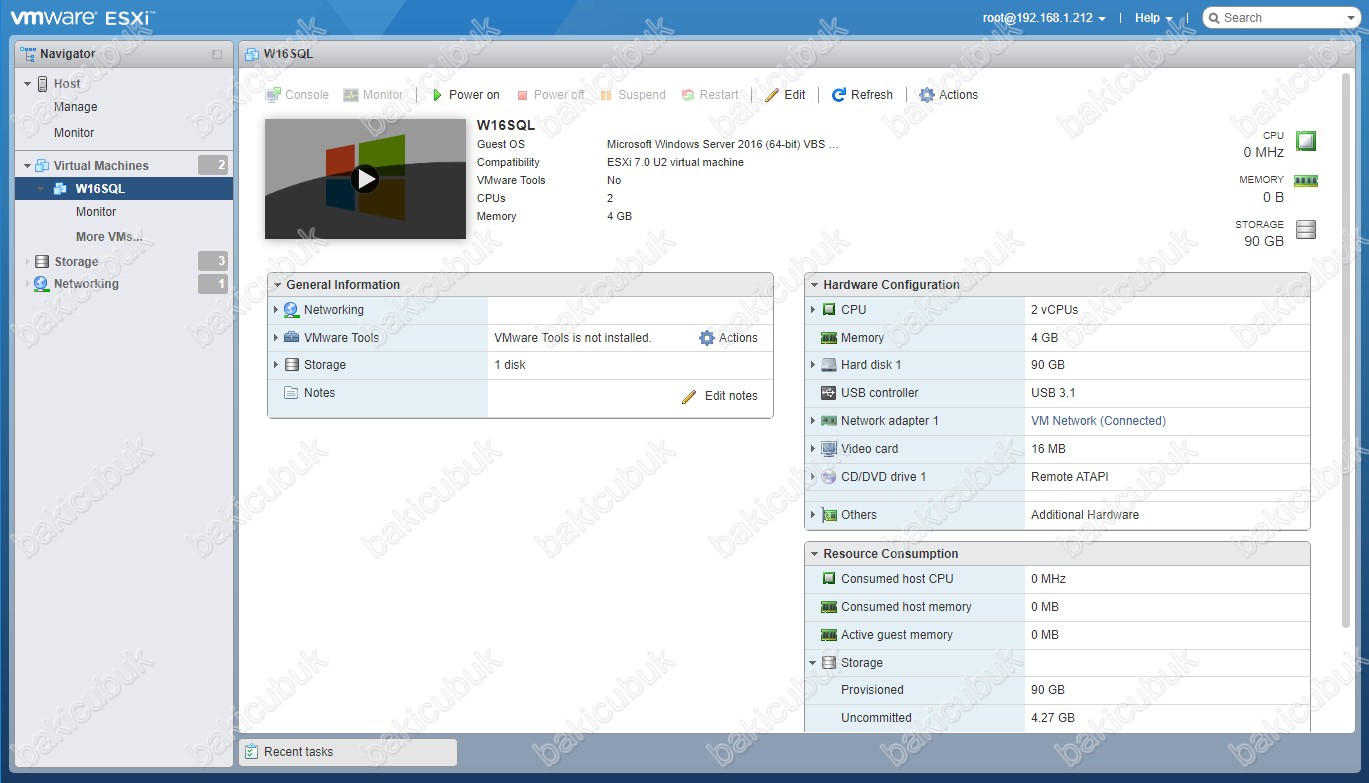1369x783 pixels.
Task: Select the Uncommitted value 4.27 GB
Action: click(1053, 718)
